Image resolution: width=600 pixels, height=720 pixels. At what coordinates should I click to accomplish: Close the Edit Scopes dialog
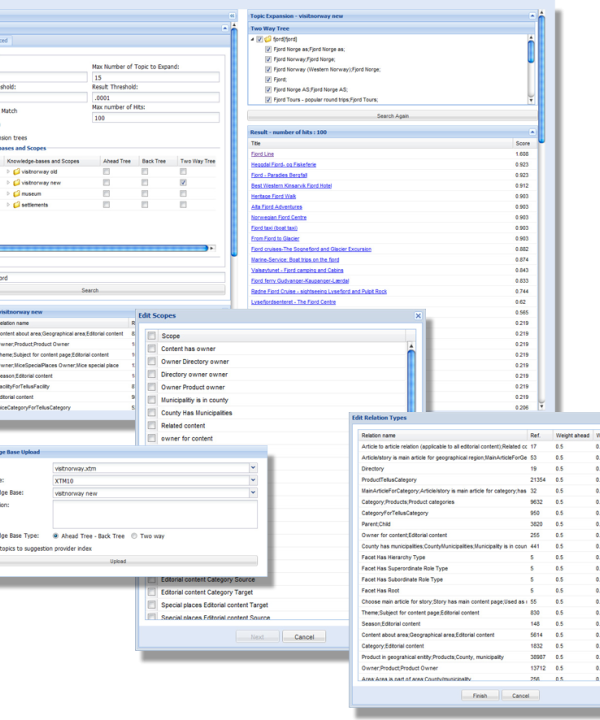click(418, 315)
